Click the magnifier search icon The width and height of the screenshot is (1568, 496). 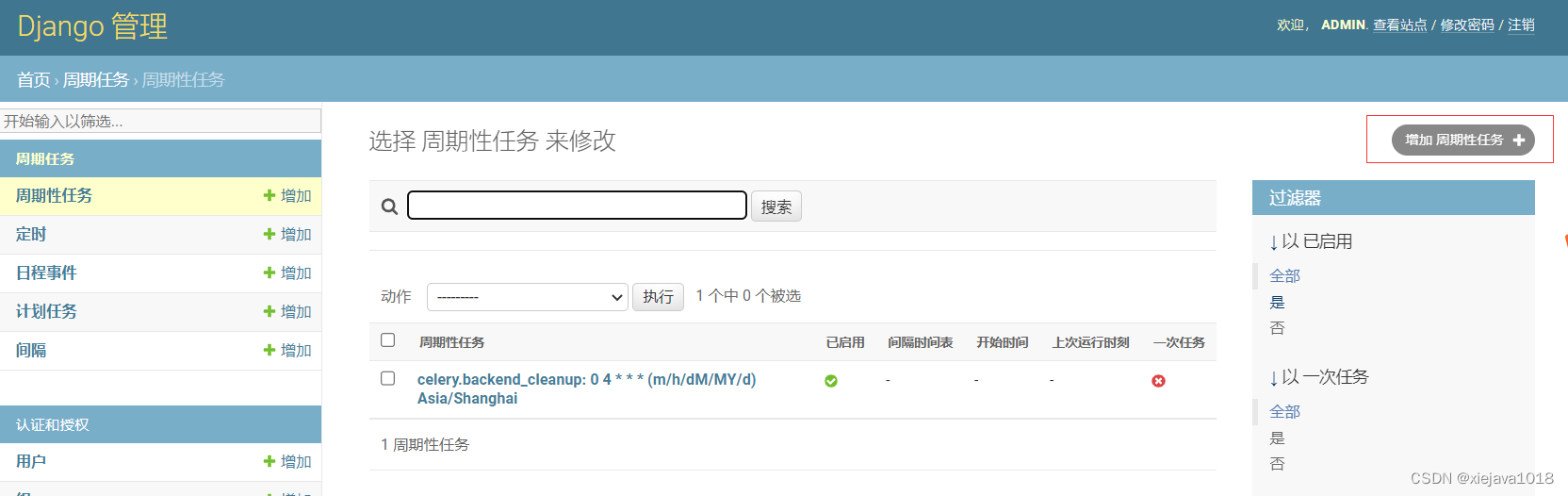[388, 207]
